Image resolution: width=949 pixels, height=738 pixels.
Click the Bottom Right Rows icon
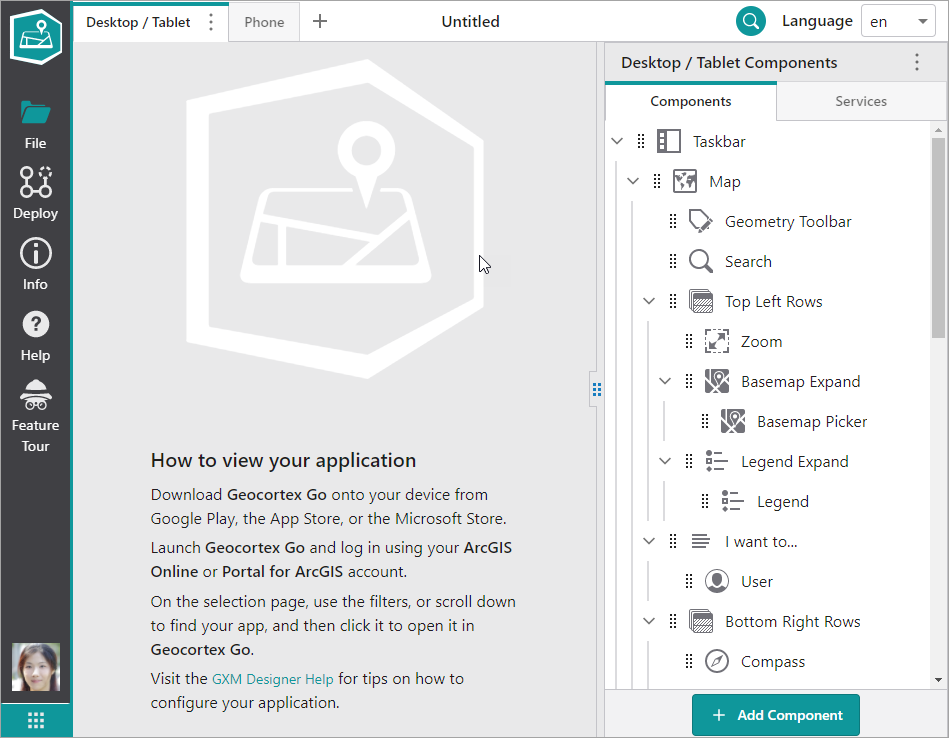701,621
